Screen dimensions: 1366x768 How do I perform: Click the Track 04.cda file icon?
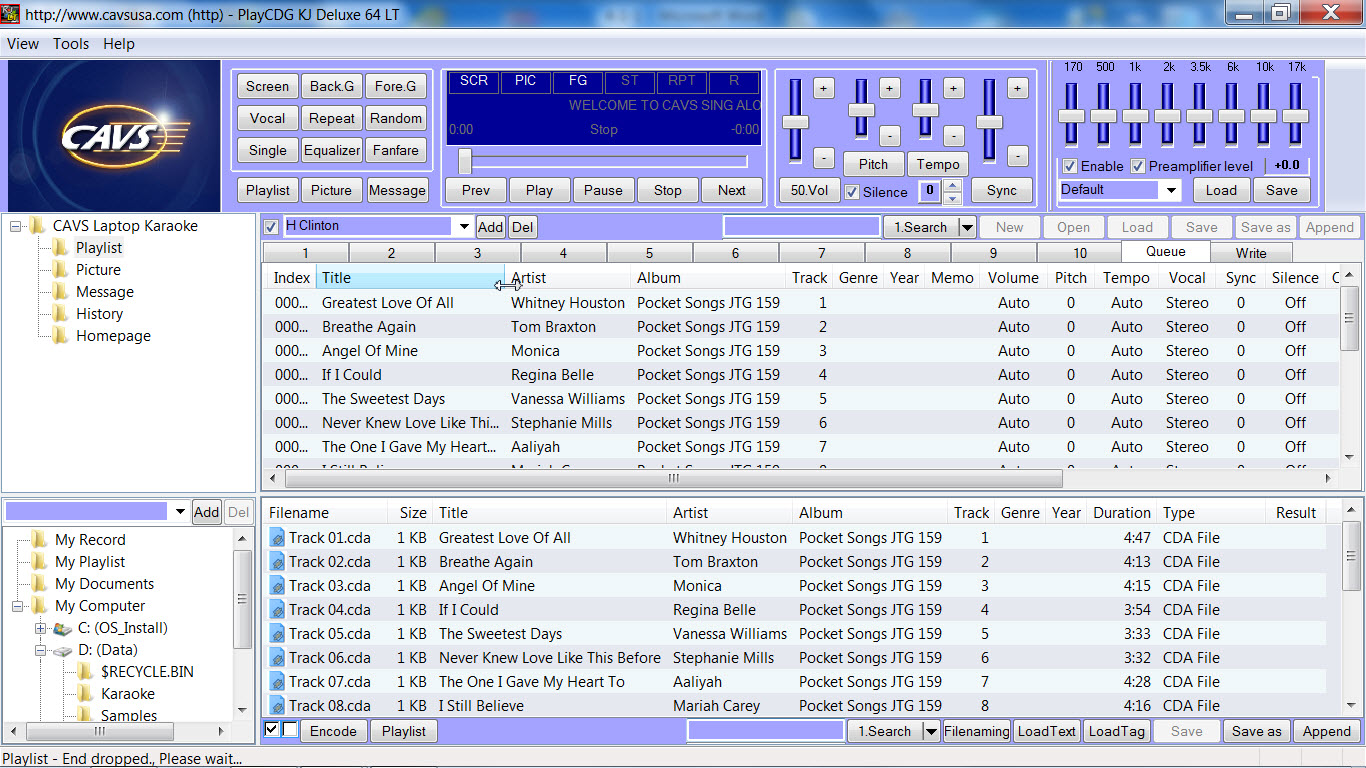pos(277,610)
